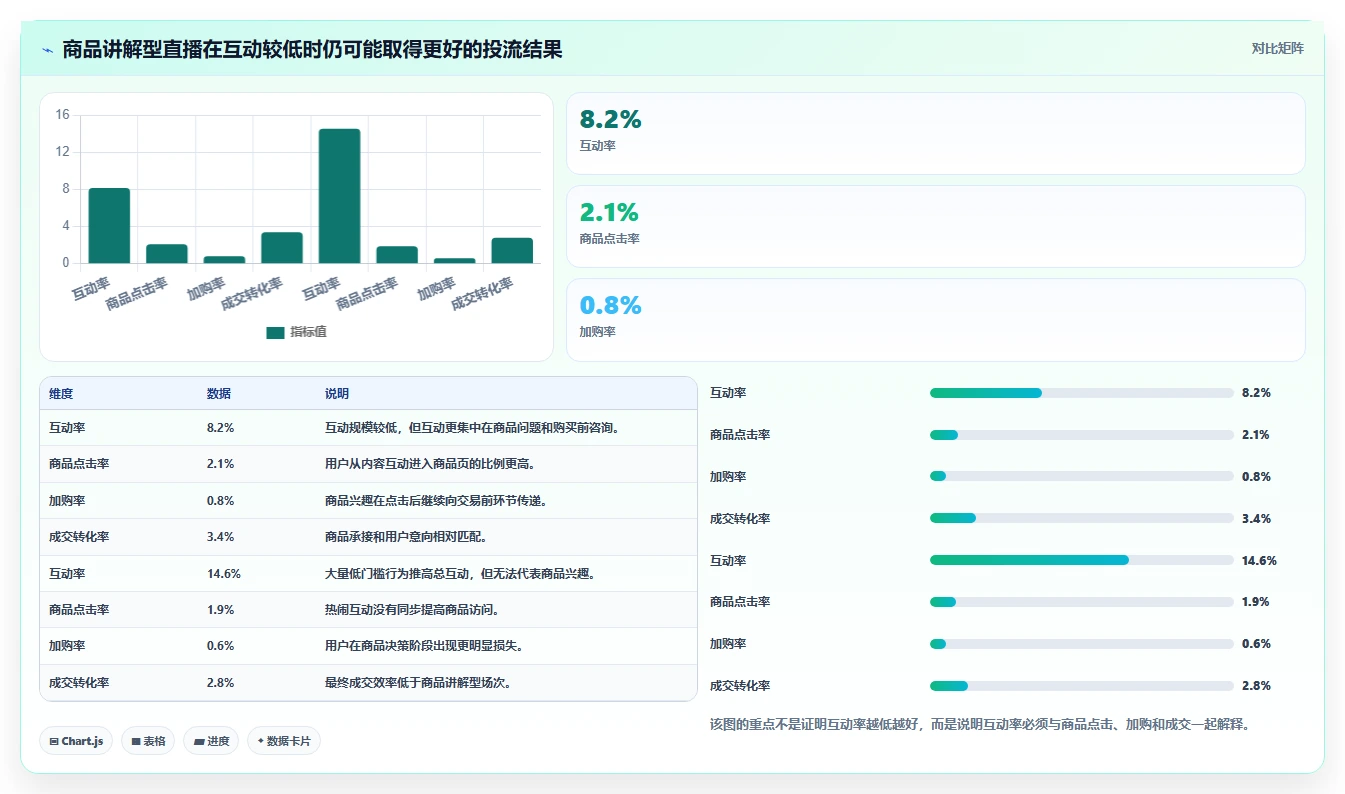Click the main title 商品讲解型直播在互动较低时仍可能取得更好的投流结果
Screen dimensions: 1345x794
pos(312,50)
